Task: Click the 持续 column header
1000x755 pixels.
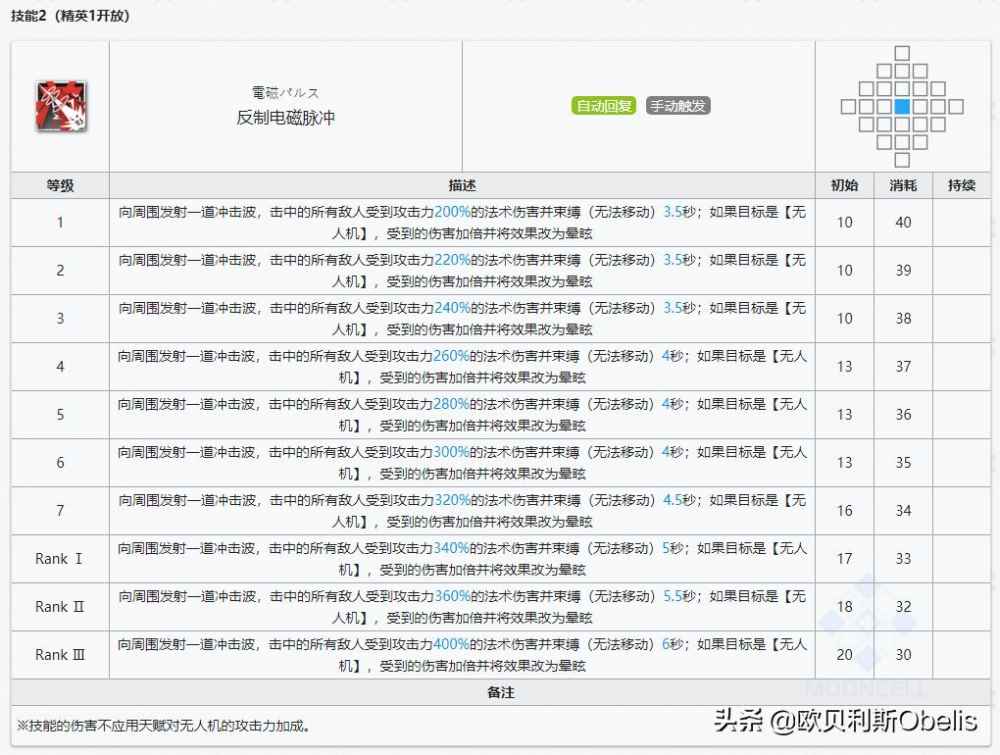Action: pyautogui.click(x=961, y=185)
